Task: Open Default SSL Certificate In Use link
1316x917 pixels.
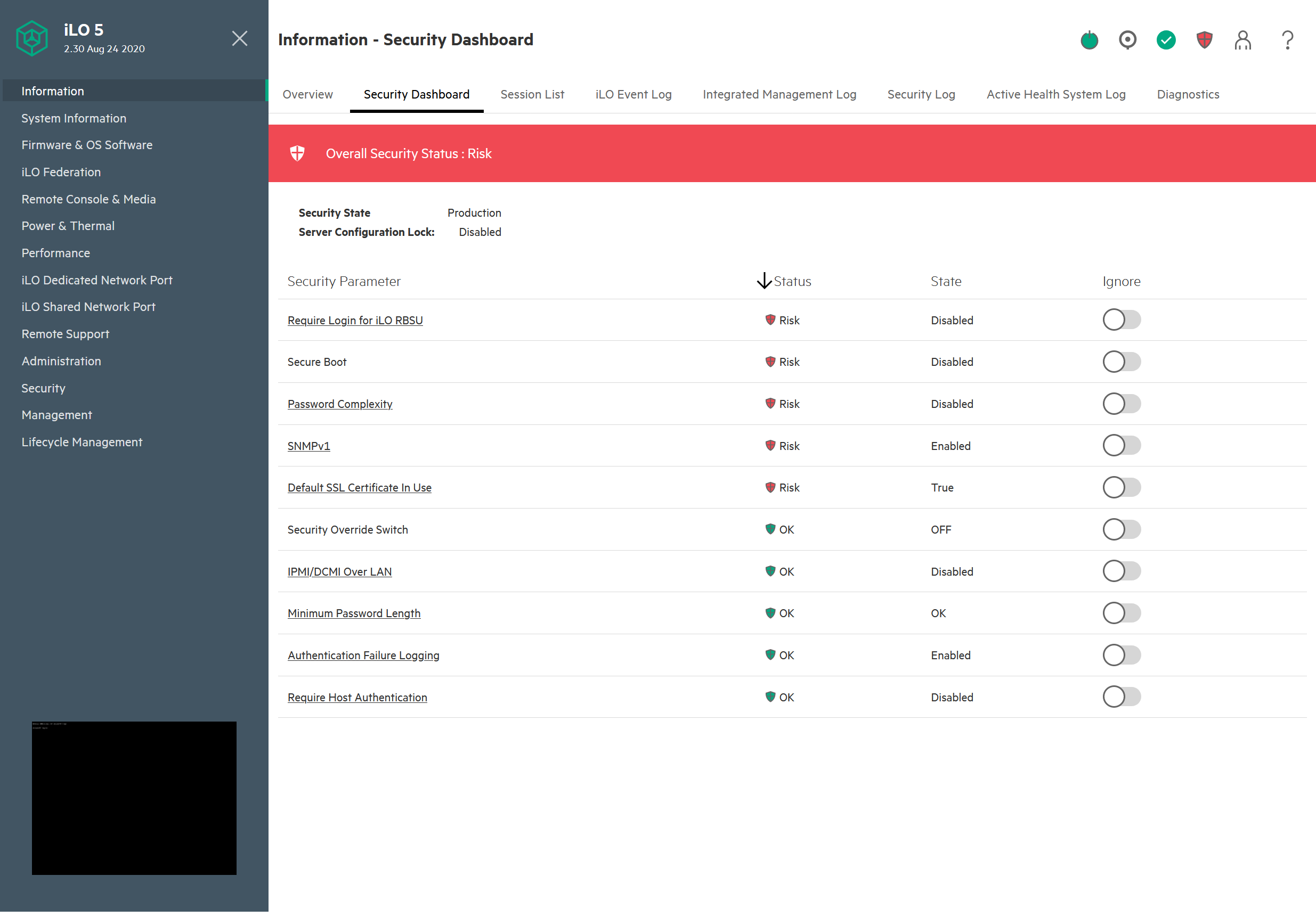Action: click(360, 488)
